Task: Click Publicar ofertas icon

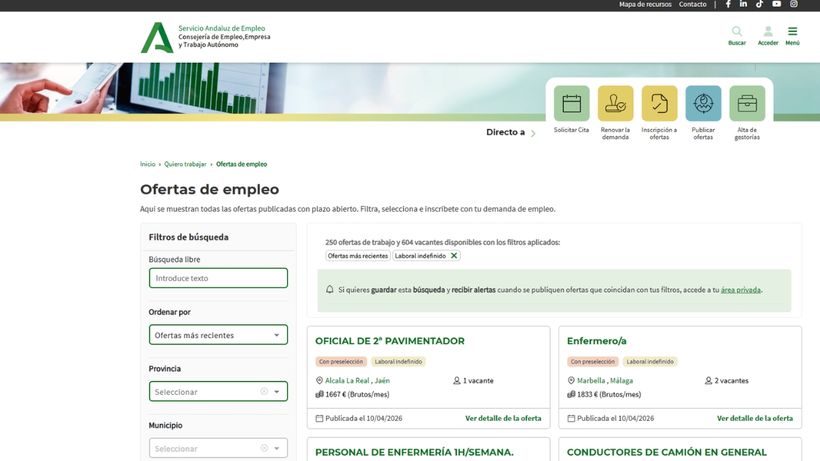Action: point(703,103)
